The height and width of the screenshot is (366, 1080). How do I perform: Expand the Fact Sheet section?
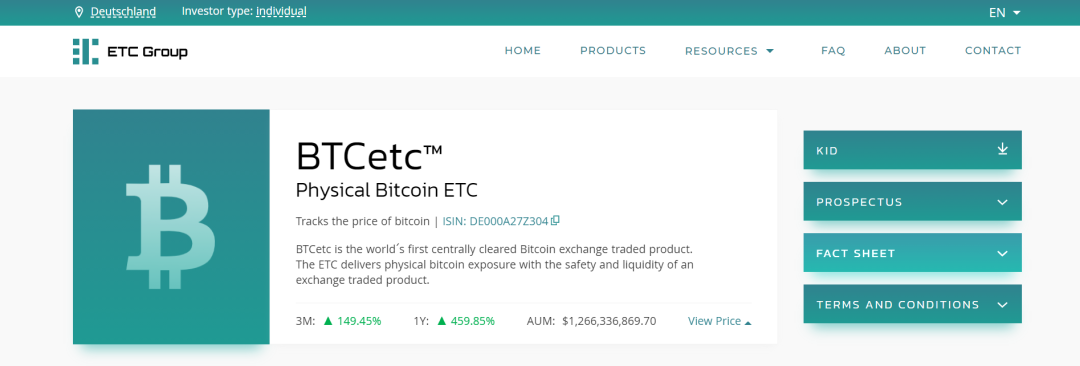(x=912, y=252)
